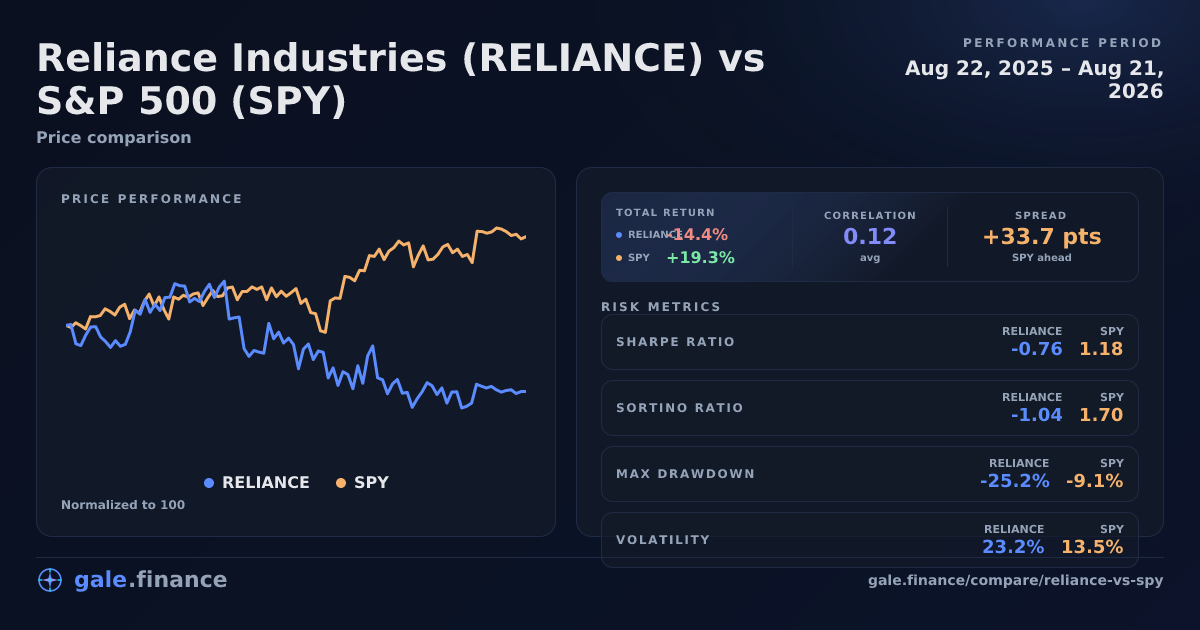Click the page title 'Reliance Industries (RELIANCE) vs S&P 500 (SPY)'
Image resolution: width=1200 pixels, height=630 pixels.
pos(400,80)
